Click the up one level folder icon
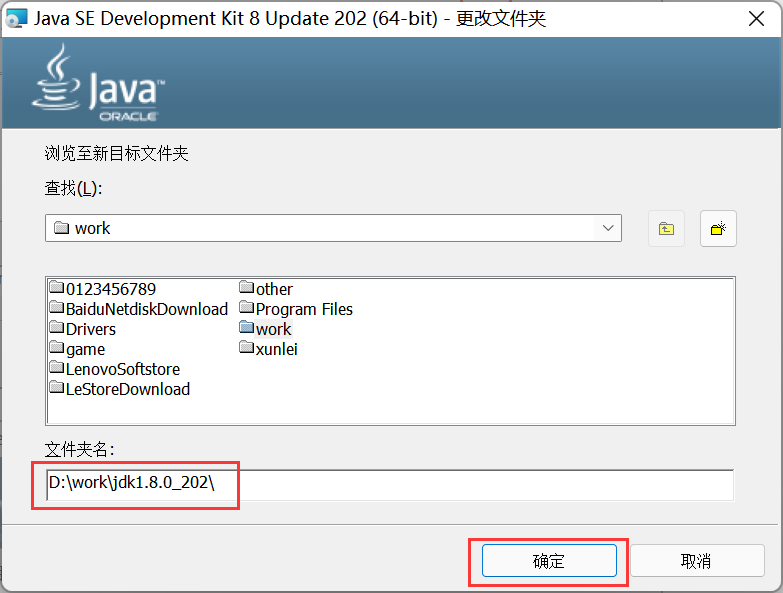The width and height of the screenshot is (783, 593). (666, 229)
